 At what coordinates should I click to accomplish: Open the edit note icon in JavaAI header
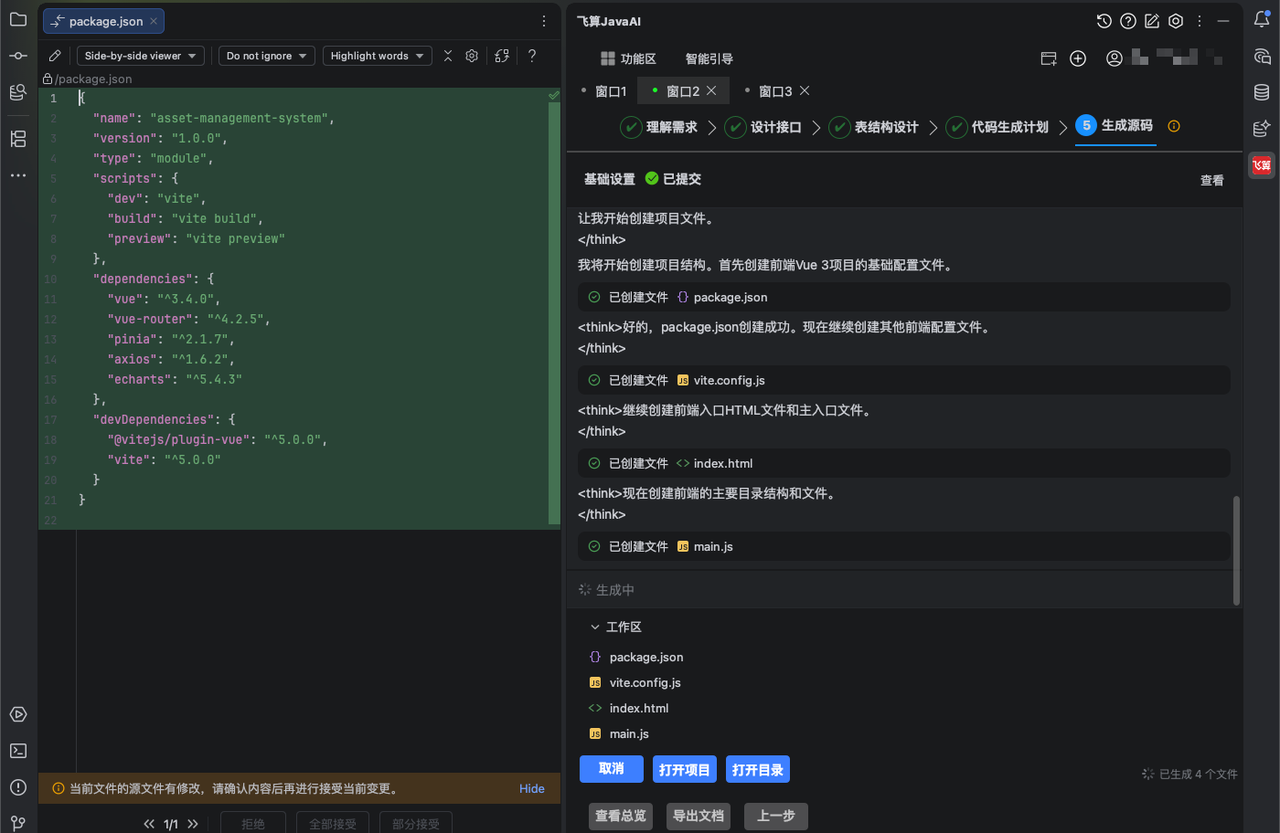point(1152,21)
